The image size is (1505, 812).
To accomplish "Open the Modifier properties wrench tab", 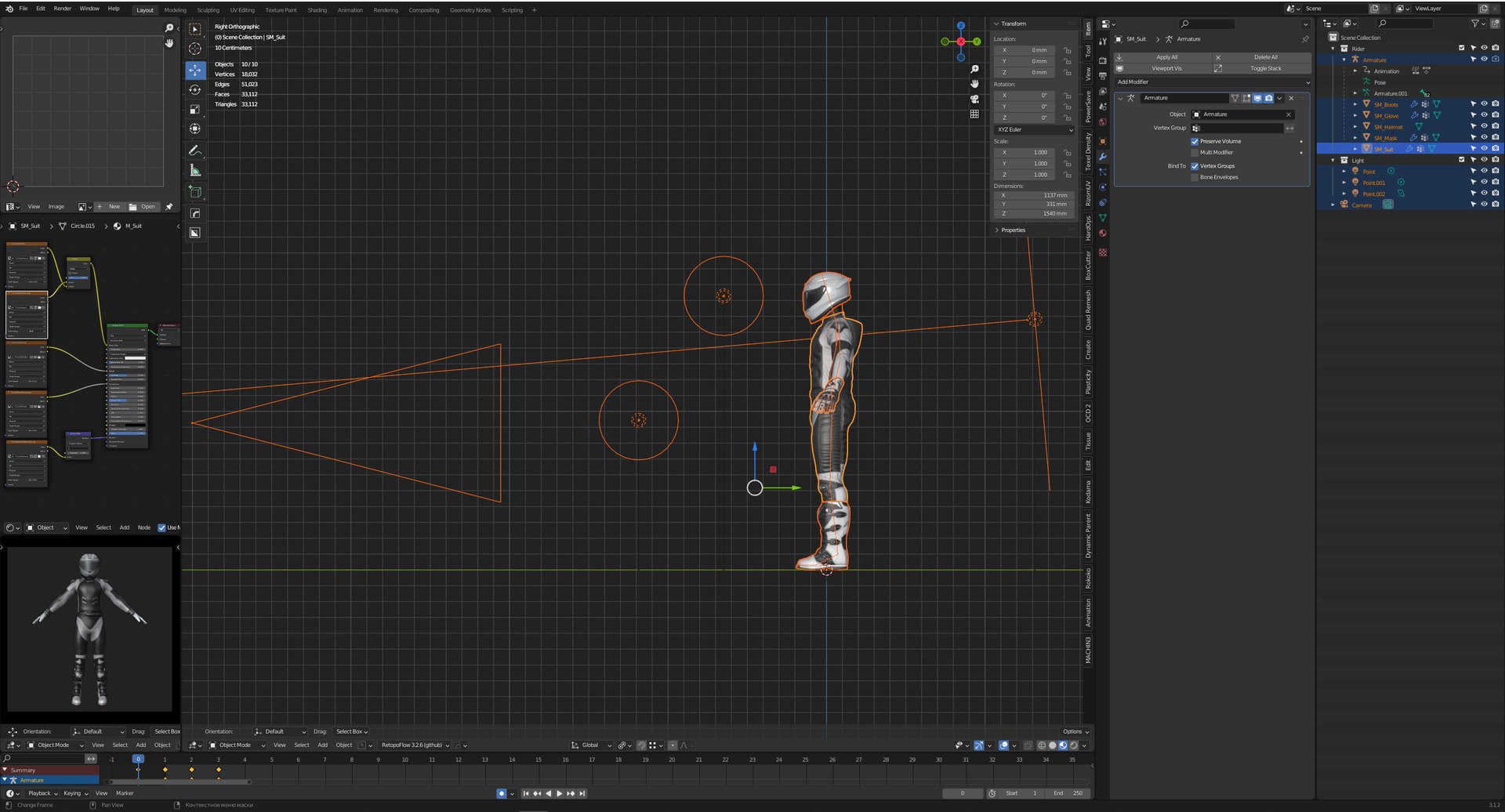I will pyautogui.click(x=1103, y=156).
